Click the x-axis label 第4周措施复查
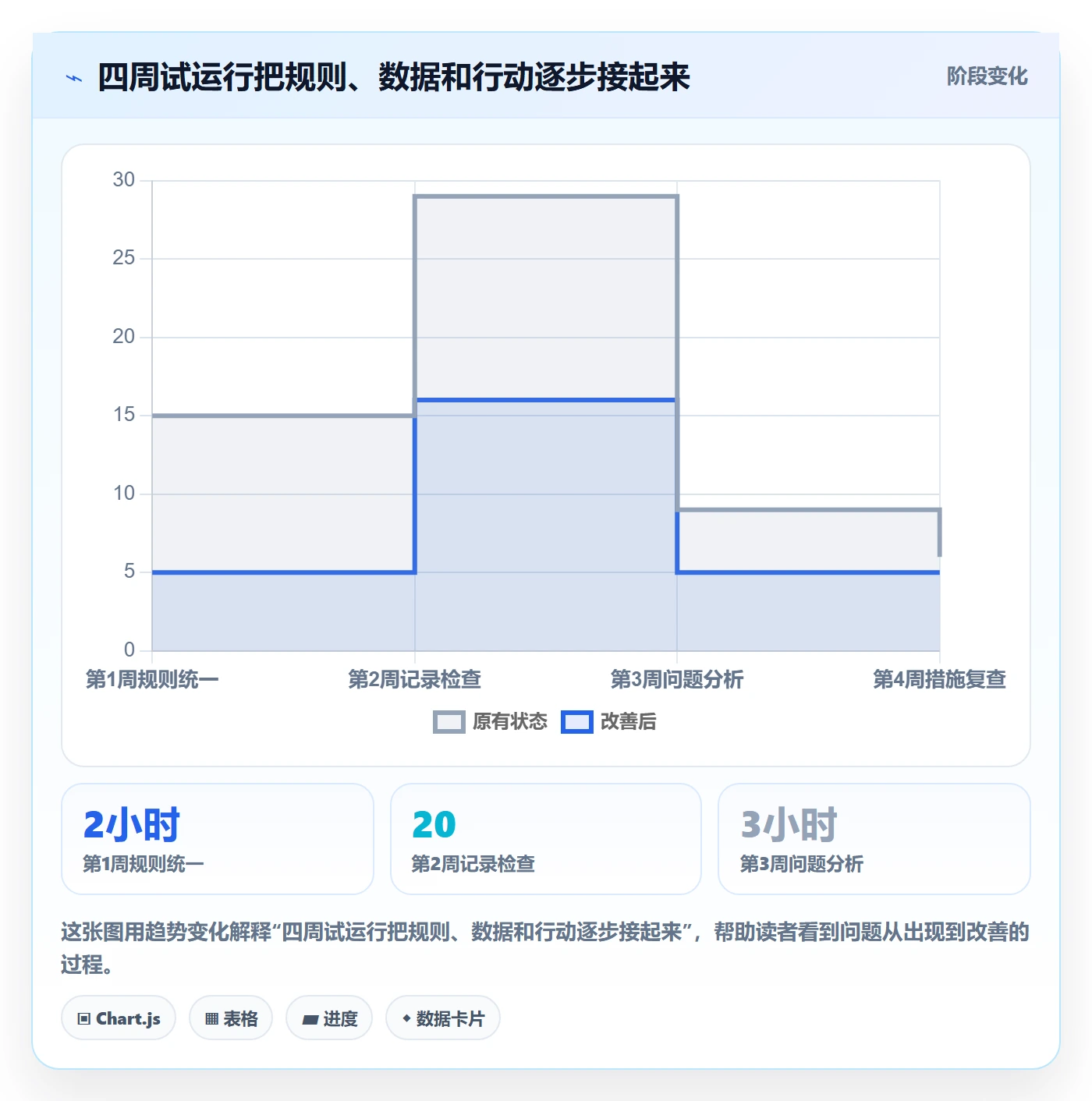1092x1101 pixels. tap(940, 679)
